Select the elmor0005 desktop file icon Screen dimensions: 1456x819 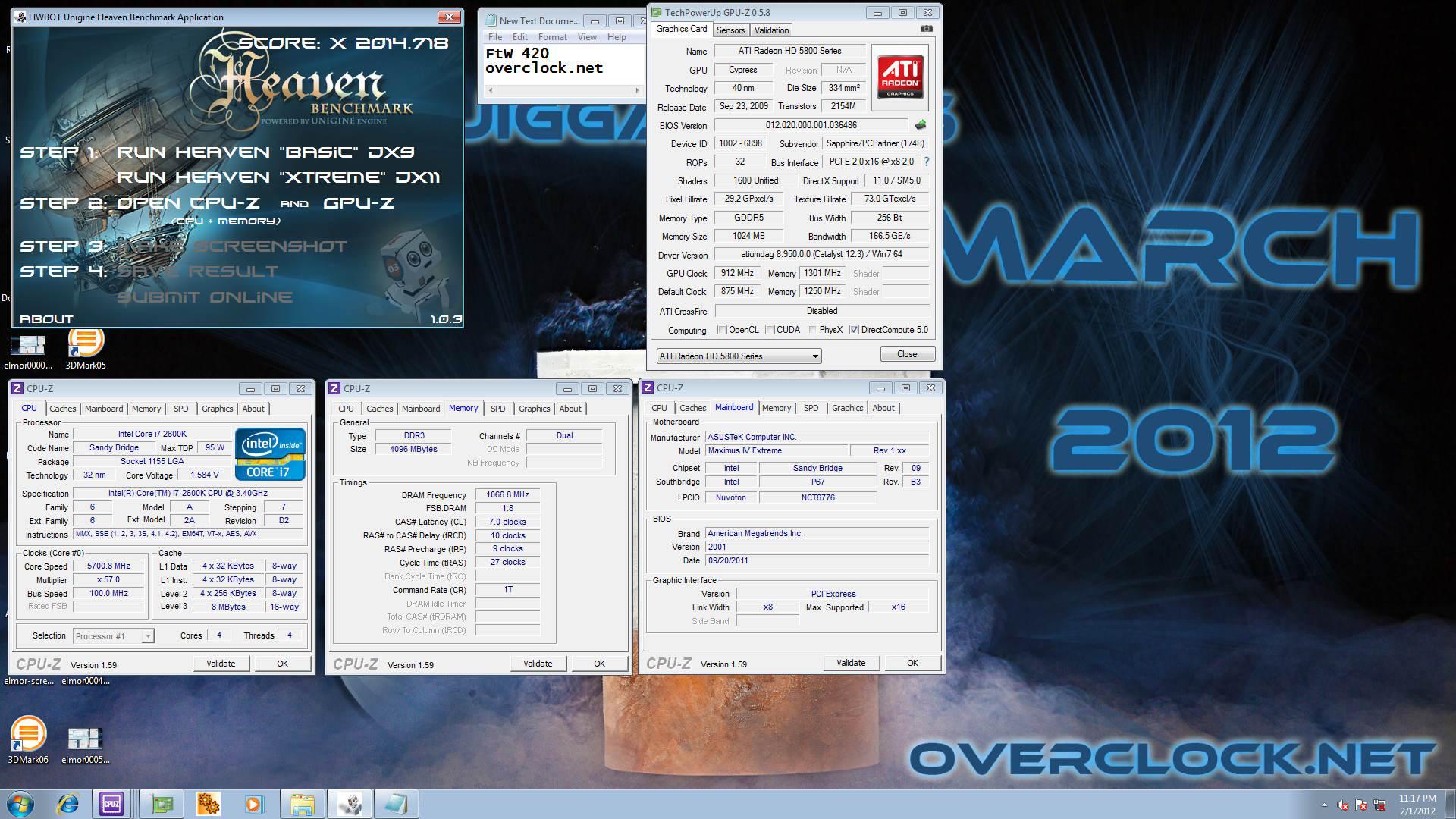point(85,745)
